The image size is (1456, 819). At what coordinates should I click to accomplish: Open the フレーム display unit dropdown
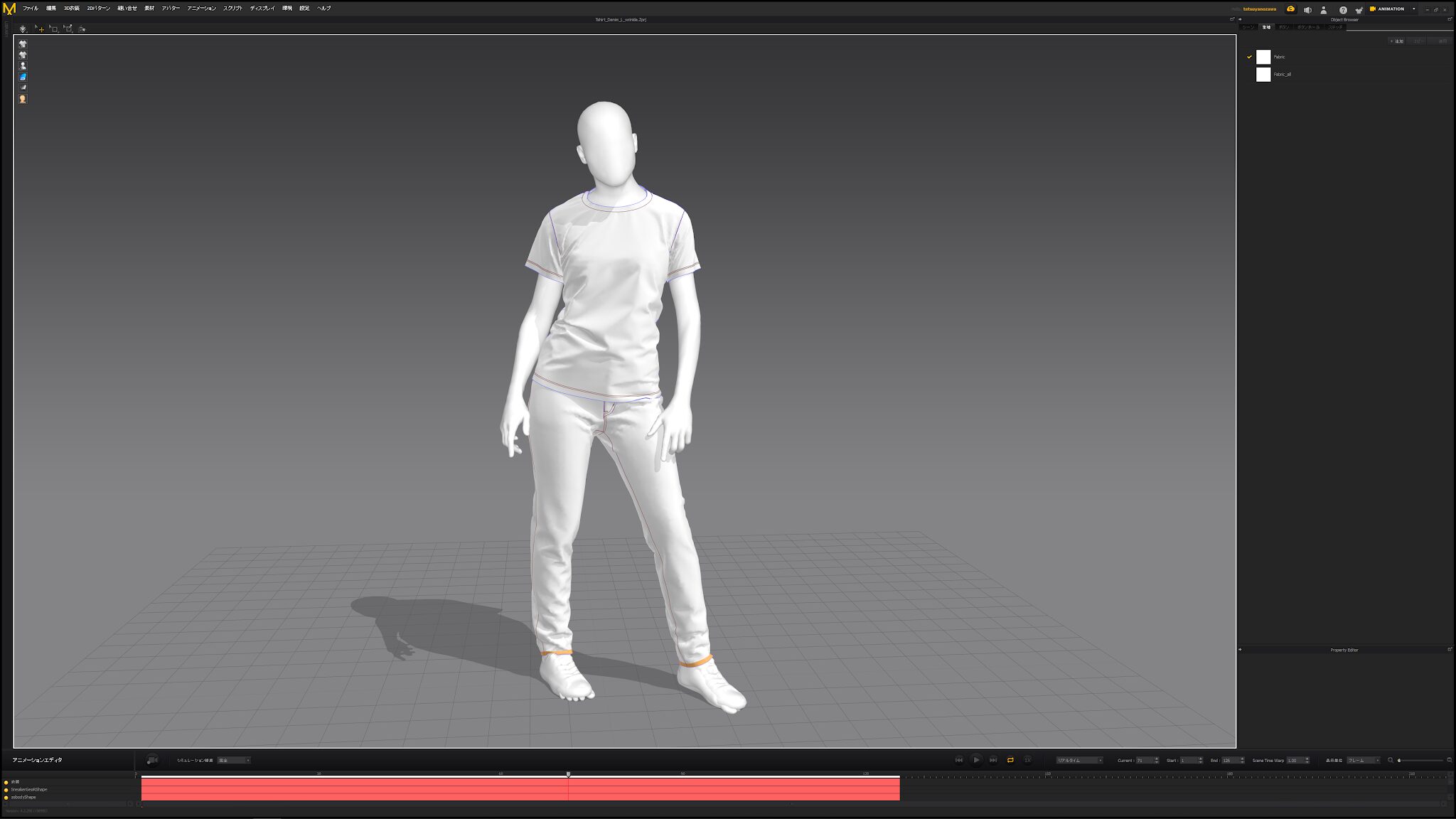pyautogui.click(x=1363, y=760)
